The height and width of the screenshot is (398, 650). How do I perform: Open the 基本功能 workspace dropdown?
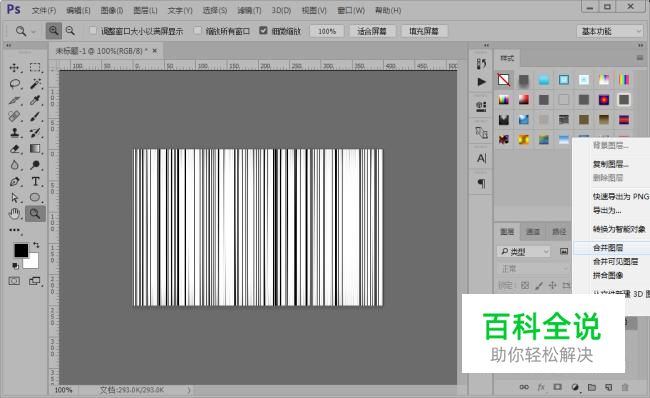(610, 31)
